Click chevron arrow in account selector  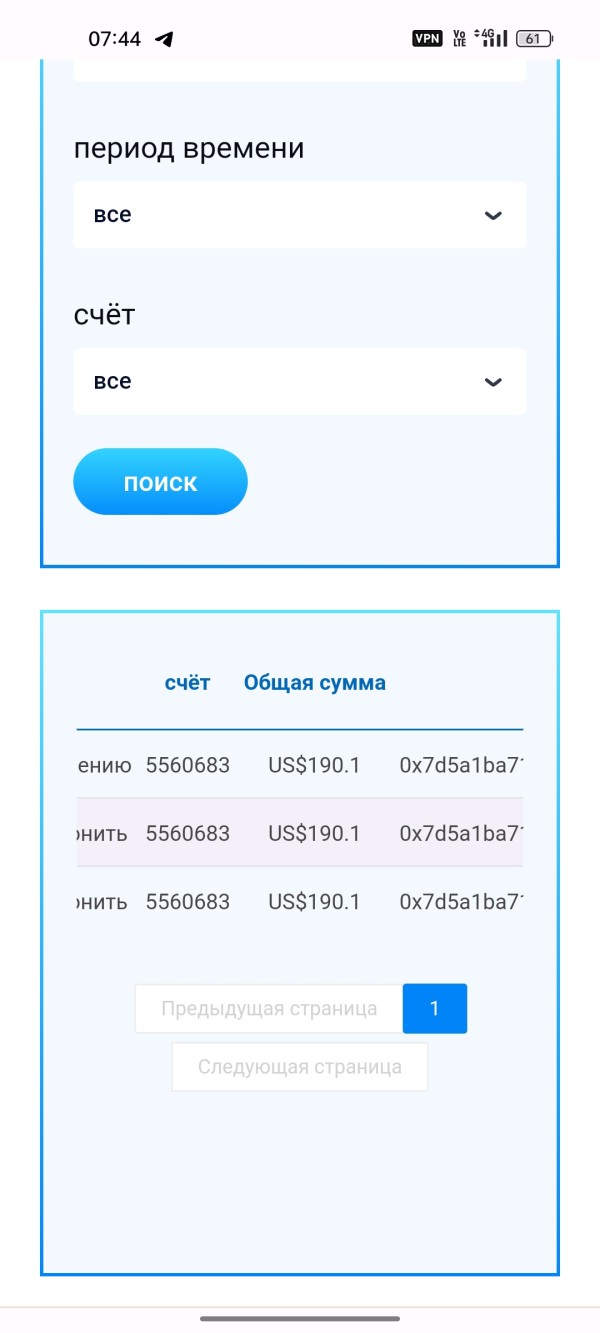(492, 382)
